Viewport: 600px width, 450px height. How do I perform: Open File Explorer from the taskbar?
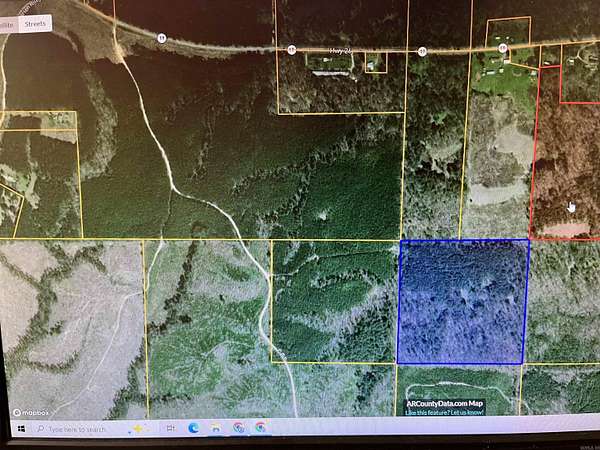[x=216, y=428]
